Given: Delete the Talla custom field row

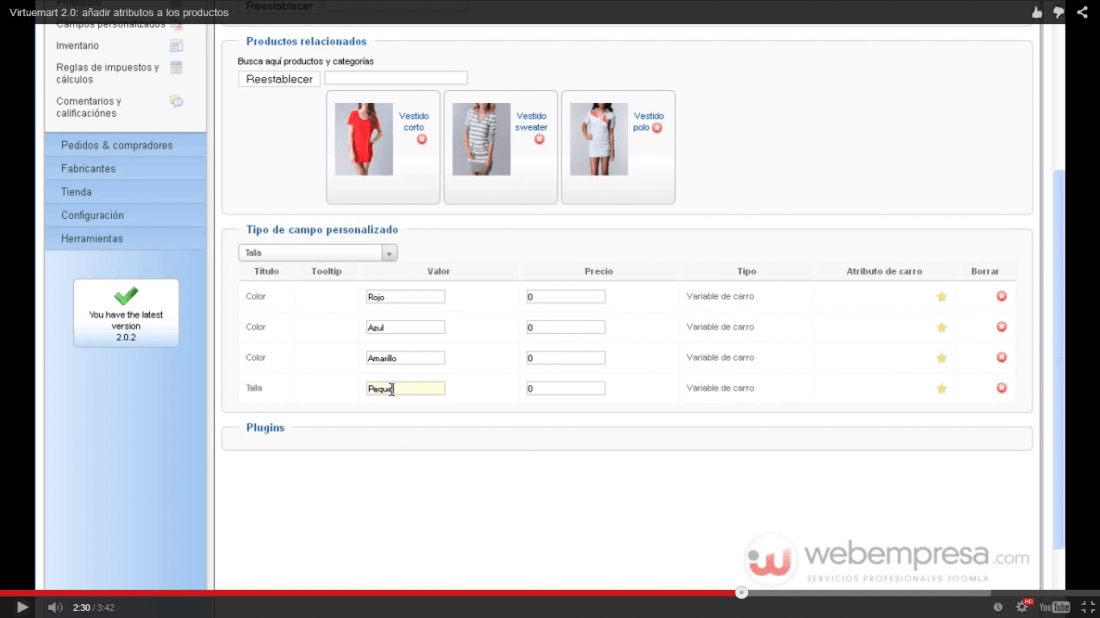Looking at the screenshot, I should (1001, 388).
